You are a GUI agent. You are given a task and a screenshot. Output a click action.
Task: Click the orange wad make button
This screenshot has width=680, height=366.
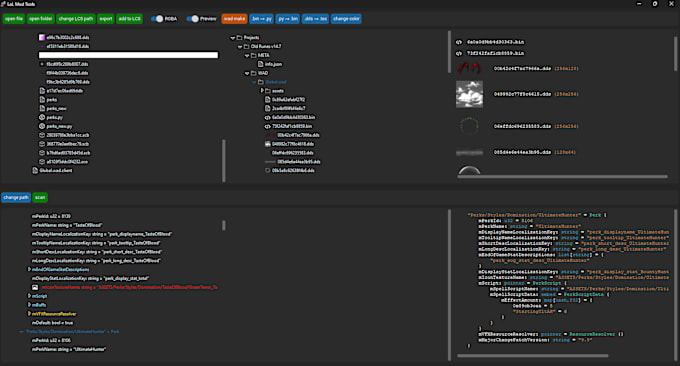[x=234, y=19]
